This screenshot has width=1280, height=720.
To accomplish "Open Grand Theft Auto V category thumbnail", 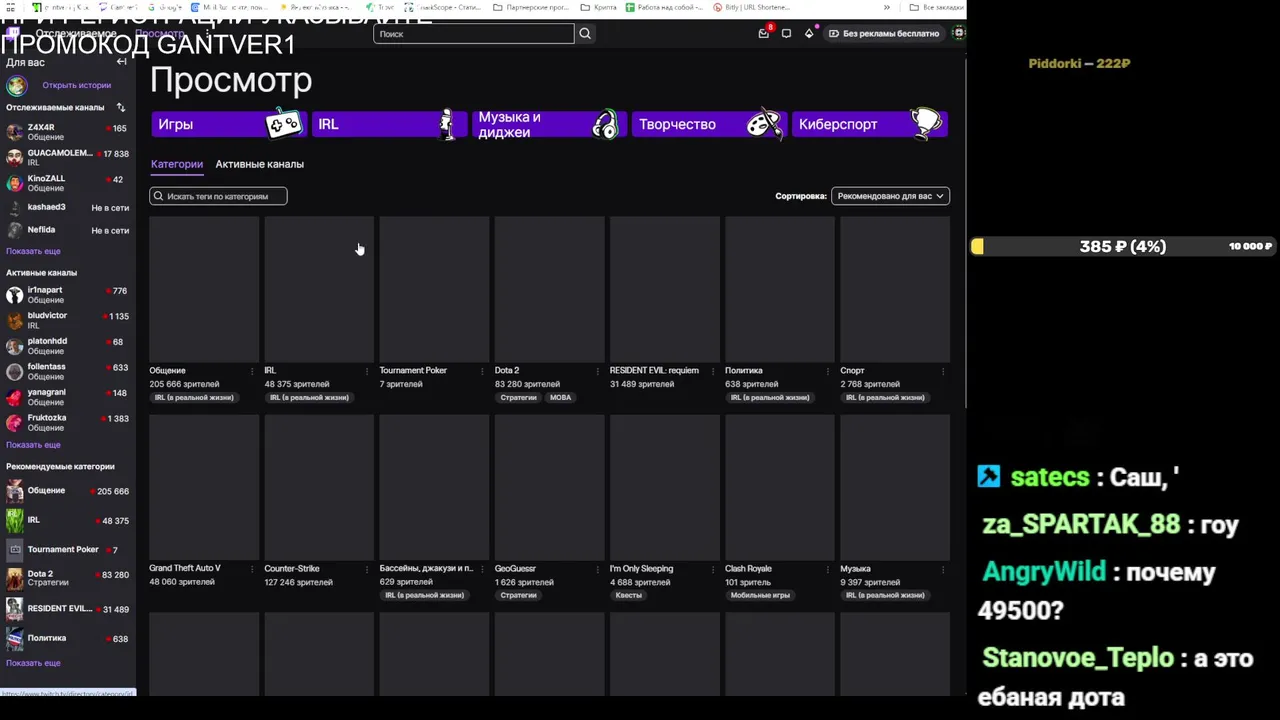I will click(204, 488).
